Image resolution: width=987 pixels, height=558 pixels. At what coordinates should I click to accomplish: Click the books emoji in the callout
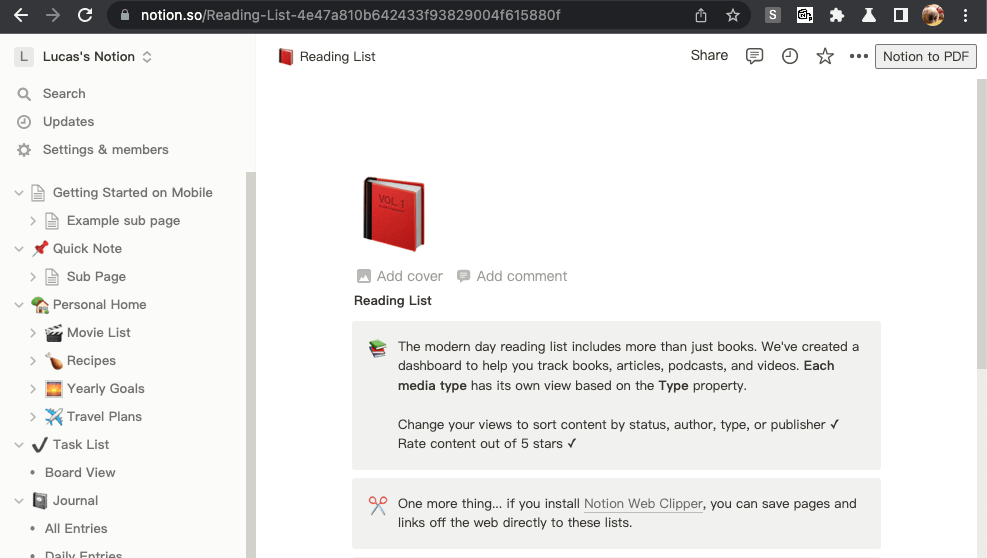pos(378,348)
